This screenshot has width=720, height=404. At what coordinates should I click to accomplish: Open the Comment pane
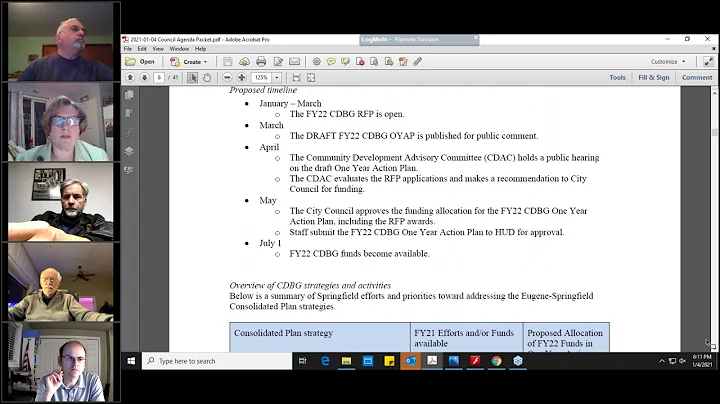point(697,78)
